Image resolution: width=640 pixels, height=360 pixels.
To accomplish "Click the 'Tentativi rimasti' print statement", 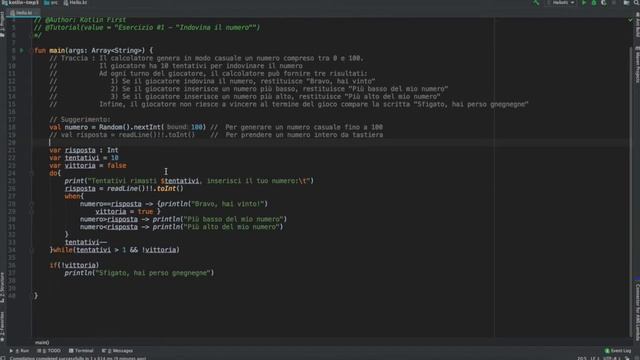I will click(x=189, y=181).
